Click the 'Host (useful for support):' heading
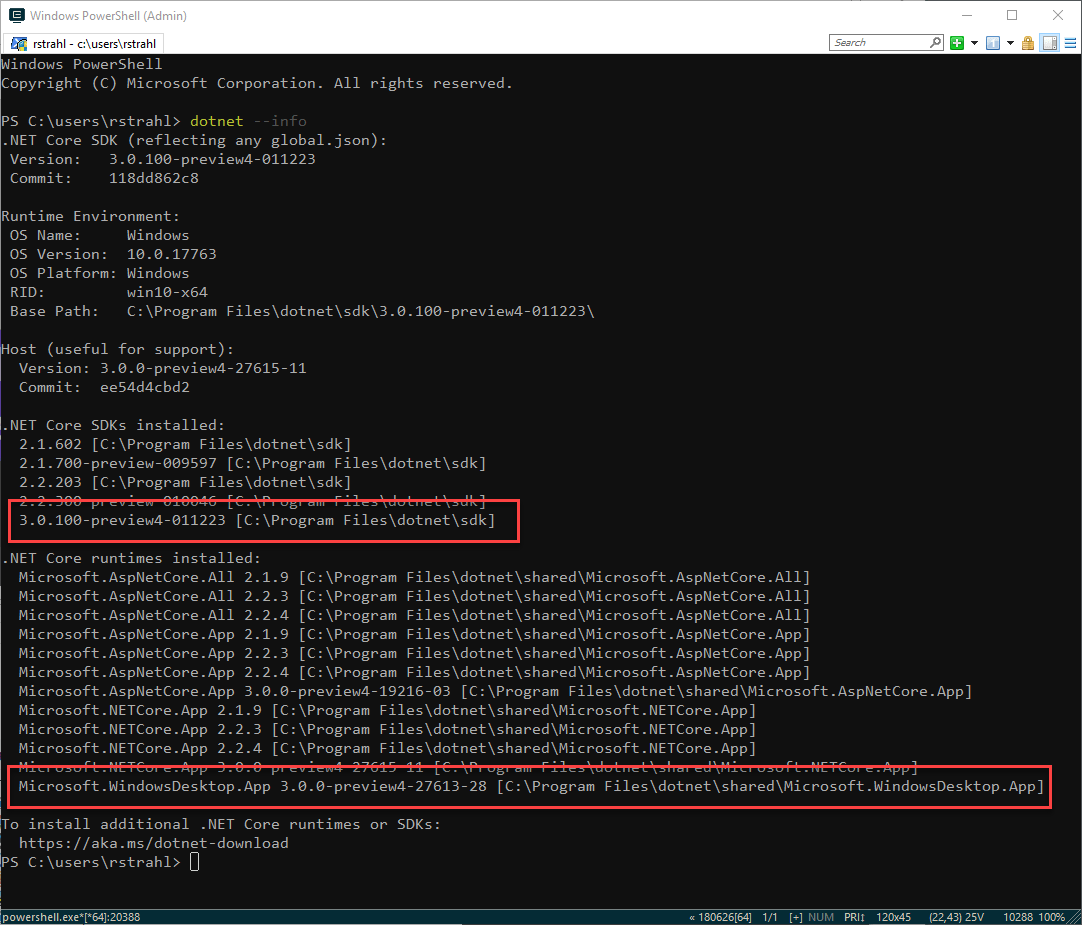The width and height of the screenshot is (1082, 930). tap(117, 349)
